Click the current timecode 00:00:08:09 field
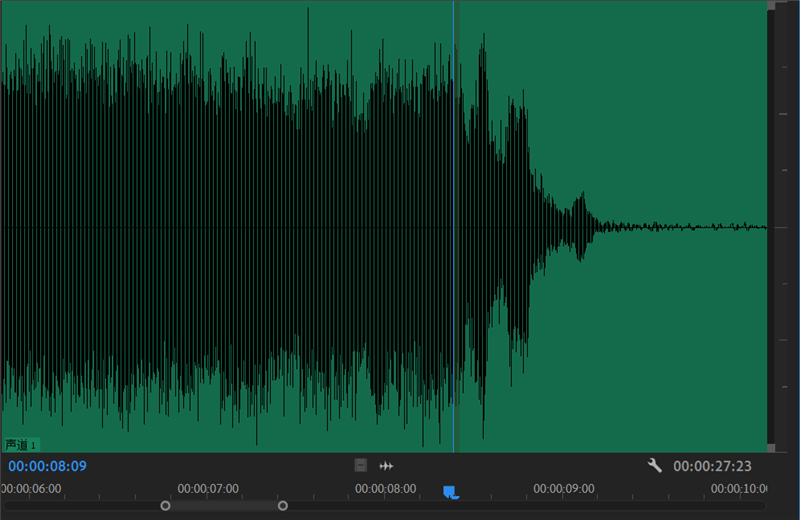The width and height of the screenshot is (800, 520). click(47, 466)
